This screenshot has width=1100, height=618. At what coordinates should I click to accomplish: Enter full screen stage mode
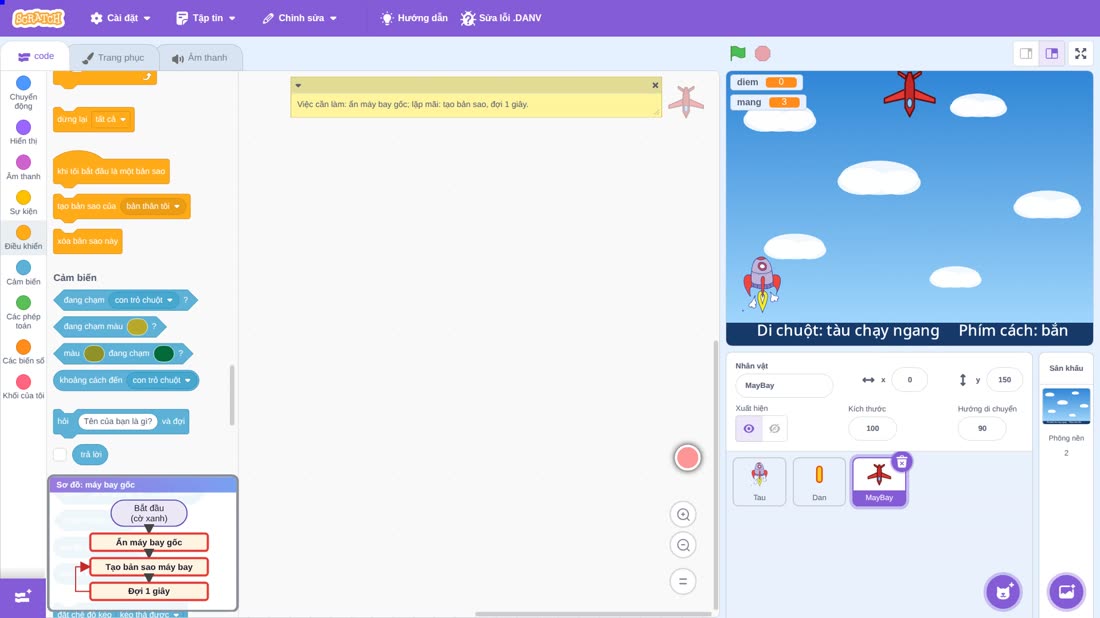(x=1080, y=53)
